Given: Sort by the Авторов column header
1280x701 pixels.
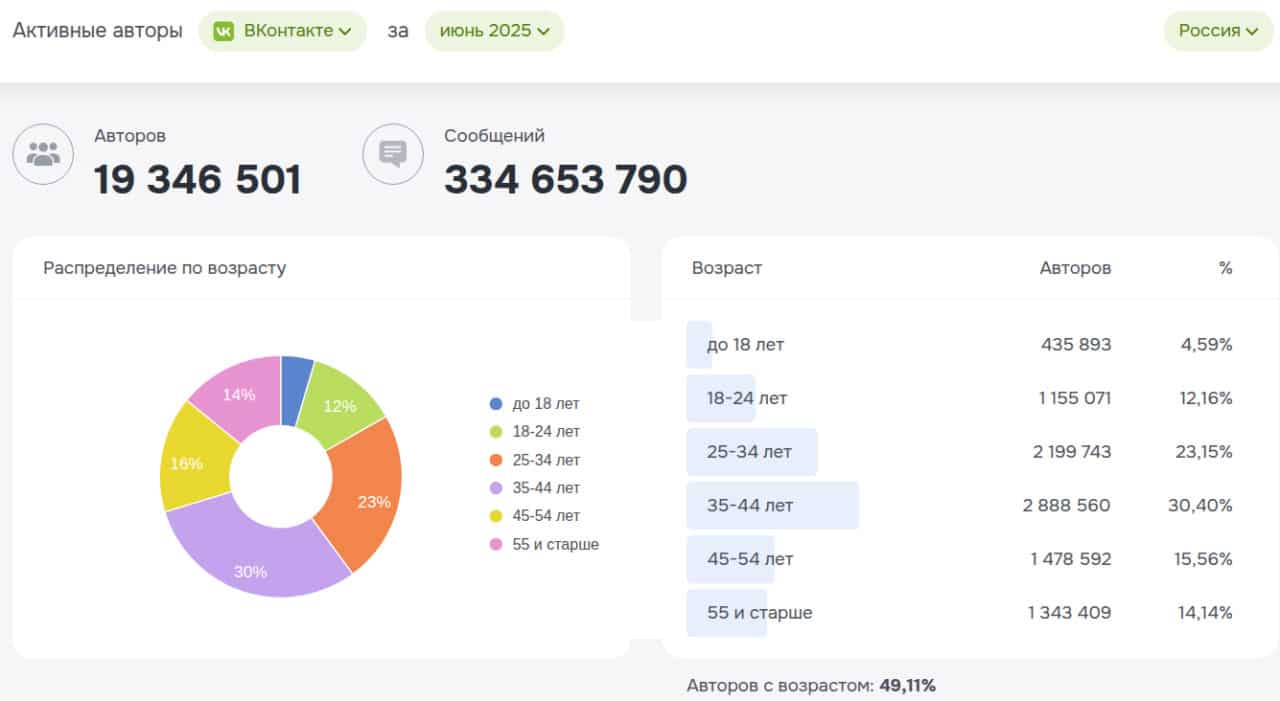Looking at the screenshot, I should pyautogui.click(x=1075, y=268).
